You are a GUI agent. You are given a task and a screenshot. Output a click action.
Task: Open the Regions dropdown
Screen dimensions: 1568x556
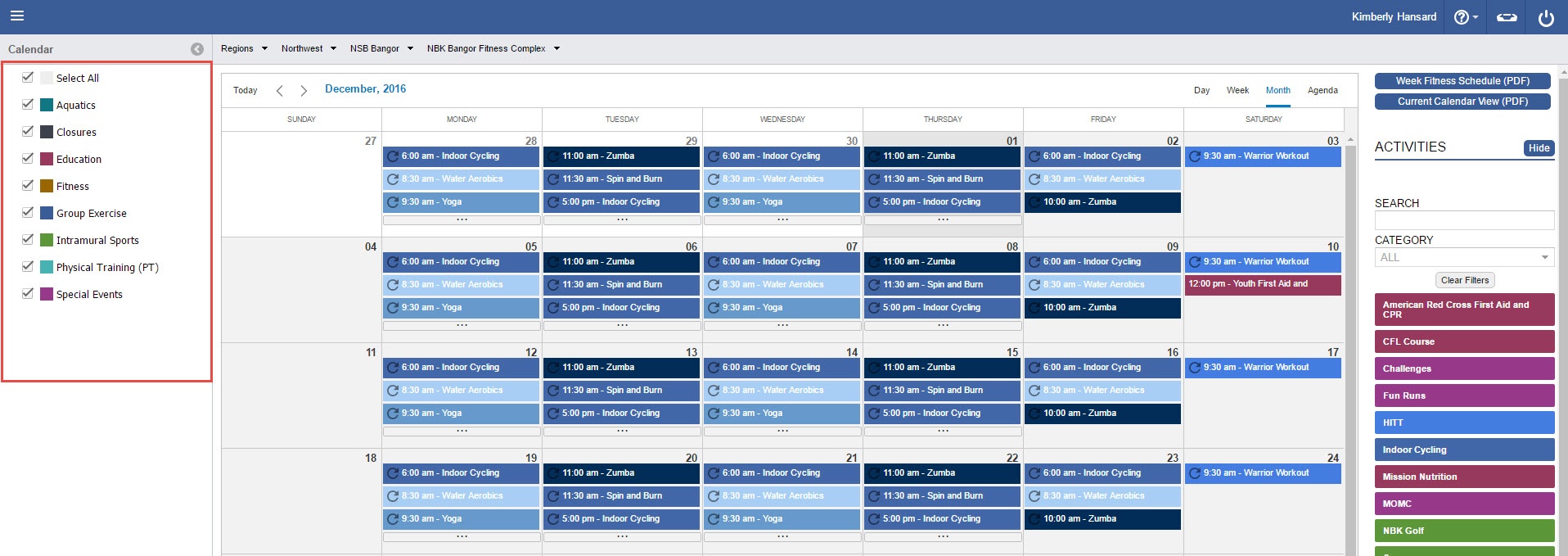click(x=244, y=48)
